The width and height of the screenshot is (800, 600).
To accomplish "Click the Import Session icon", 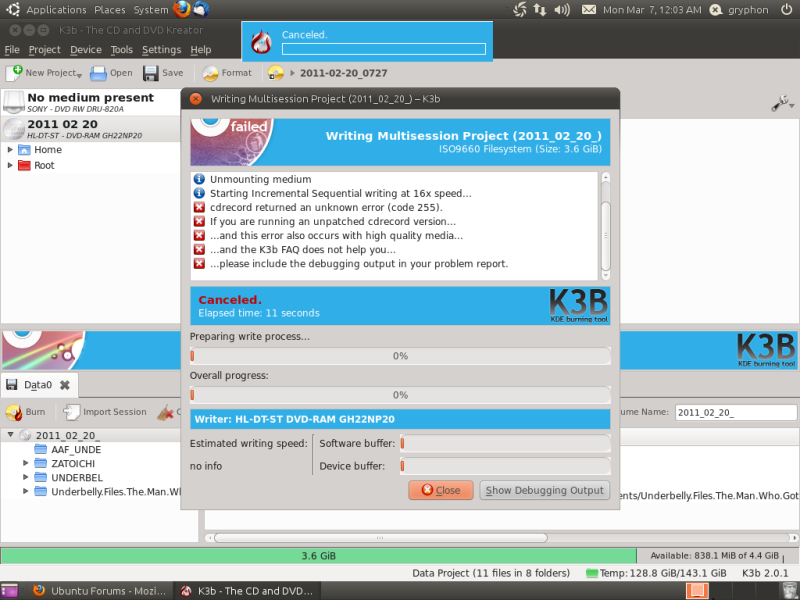I will tap(71, 412).
